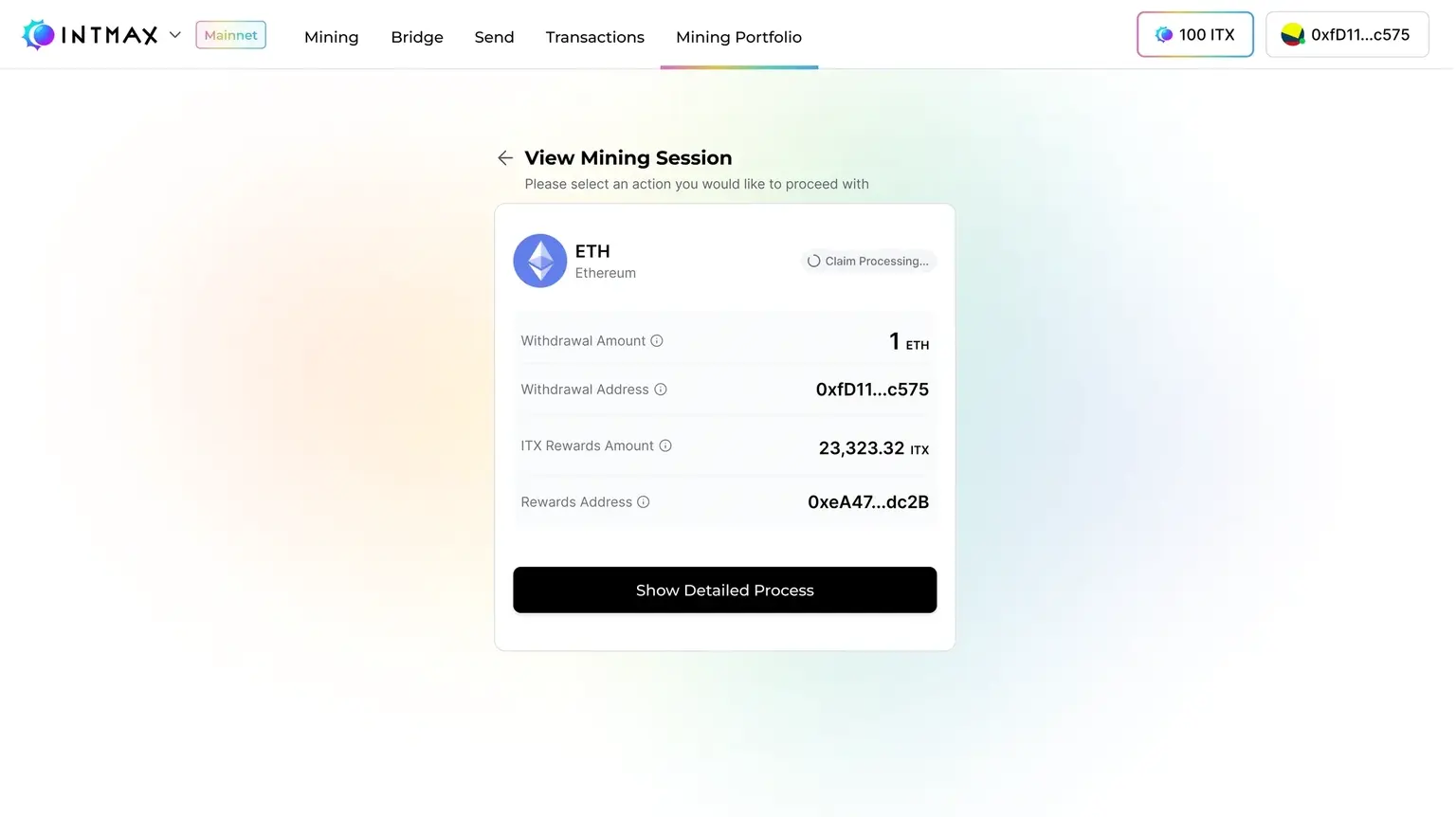Click the Rewards Address info icon

click(644, 502)
